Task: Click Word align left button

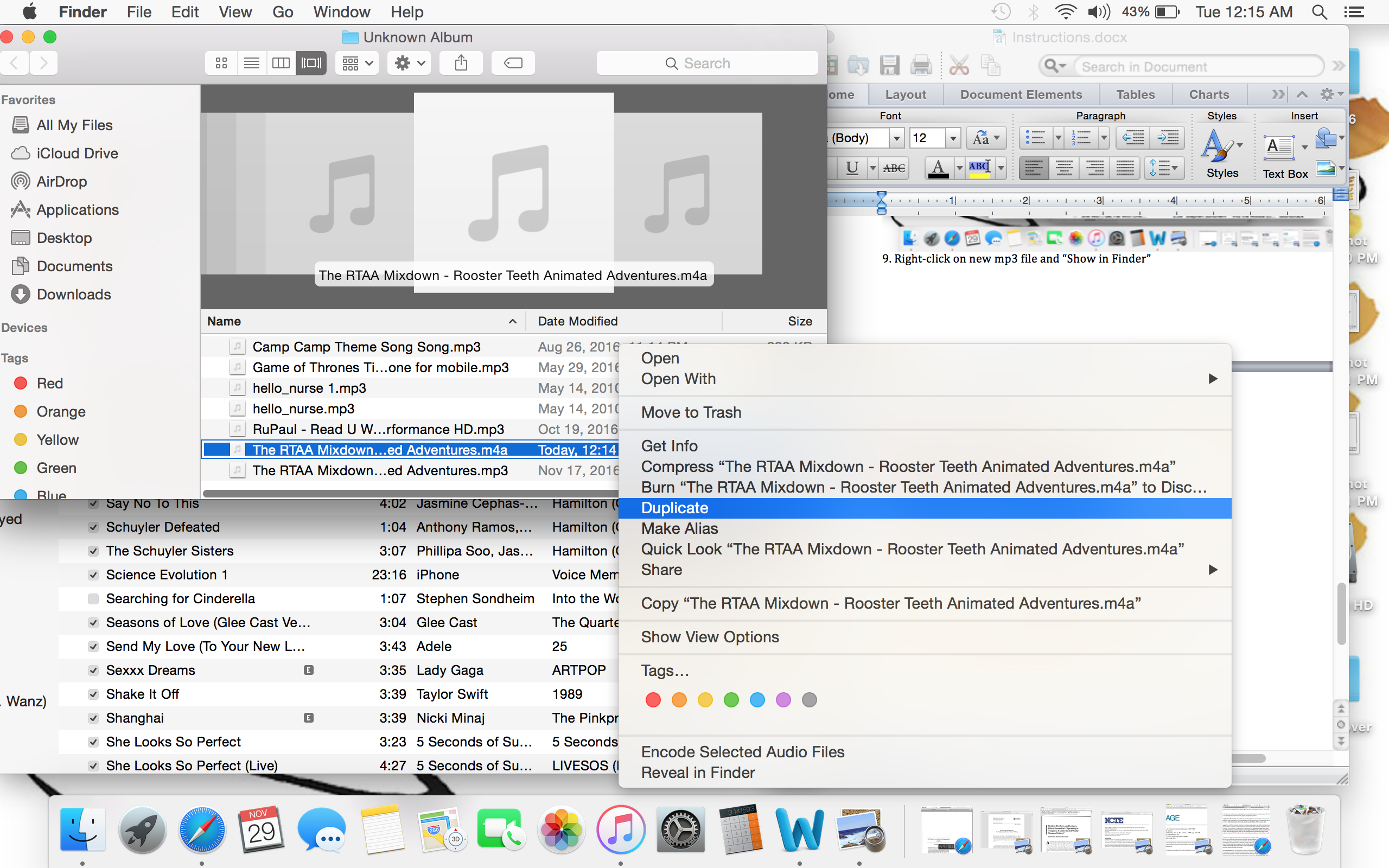Action: tap(1033, 168)
